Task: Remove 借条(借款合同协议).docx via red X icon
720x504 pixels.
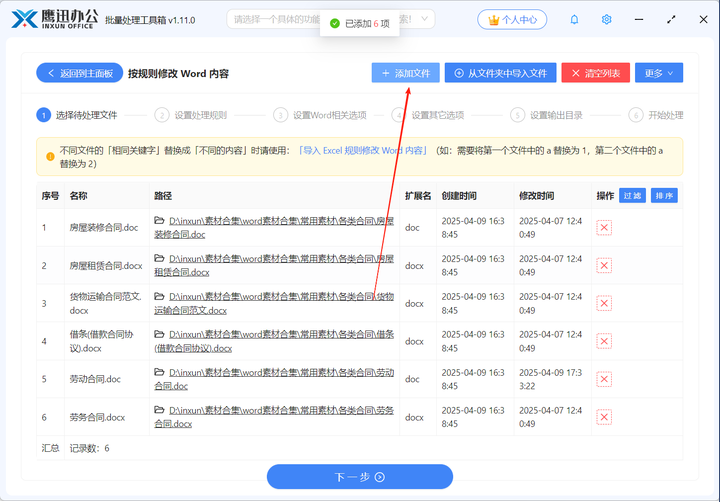Action: tap(604, 341)
